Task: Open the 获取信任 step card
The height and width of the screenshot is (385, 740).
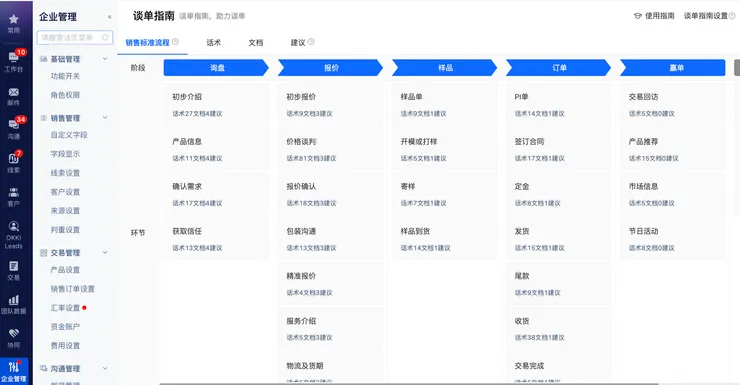Action: [217, 239]
